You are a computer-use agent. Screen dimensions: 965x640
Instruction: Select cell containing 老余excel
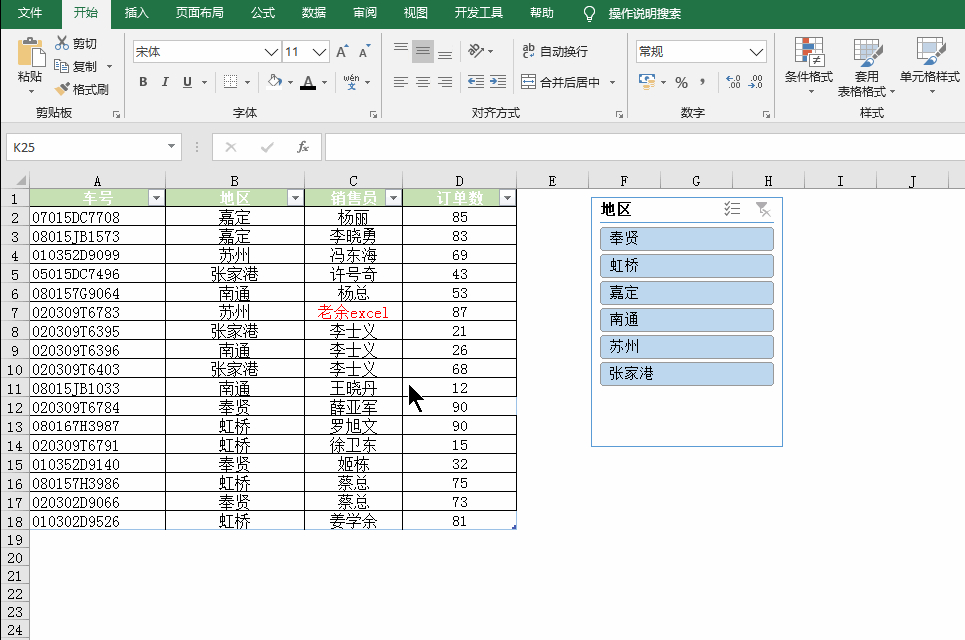(x=353, y=312)
